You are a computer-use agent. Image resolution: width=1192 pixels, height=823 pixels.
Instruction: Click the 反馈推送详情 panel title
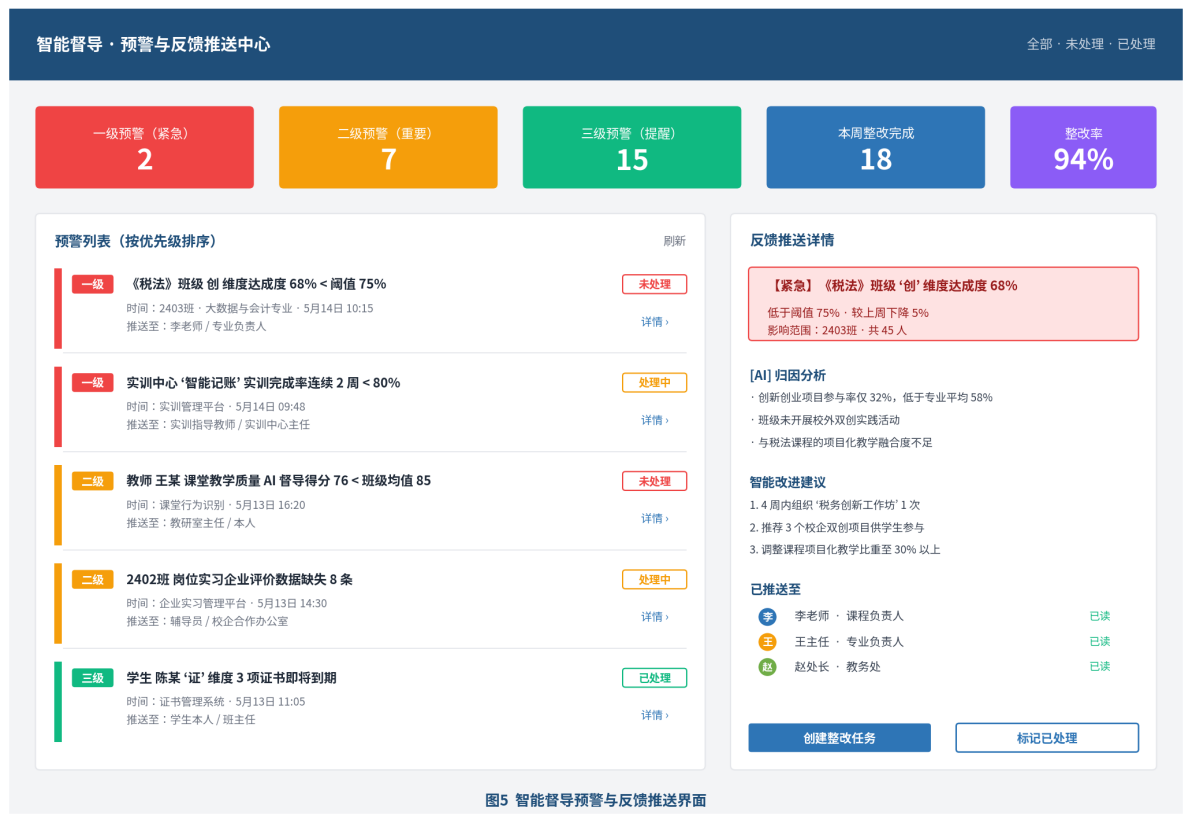(x=792, y=240)
